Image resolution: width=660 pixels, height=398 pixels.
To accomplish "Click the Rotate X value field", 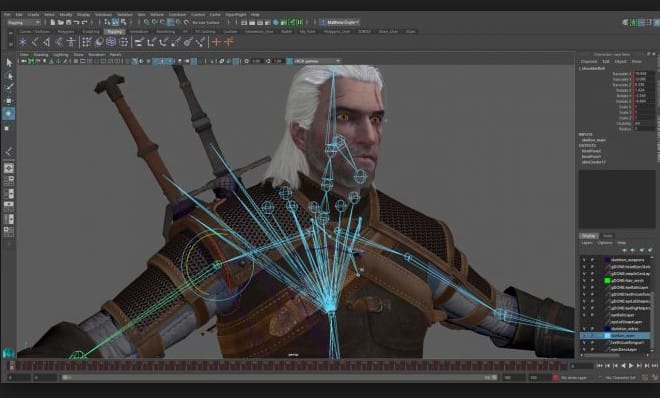I will click(644, 90).
